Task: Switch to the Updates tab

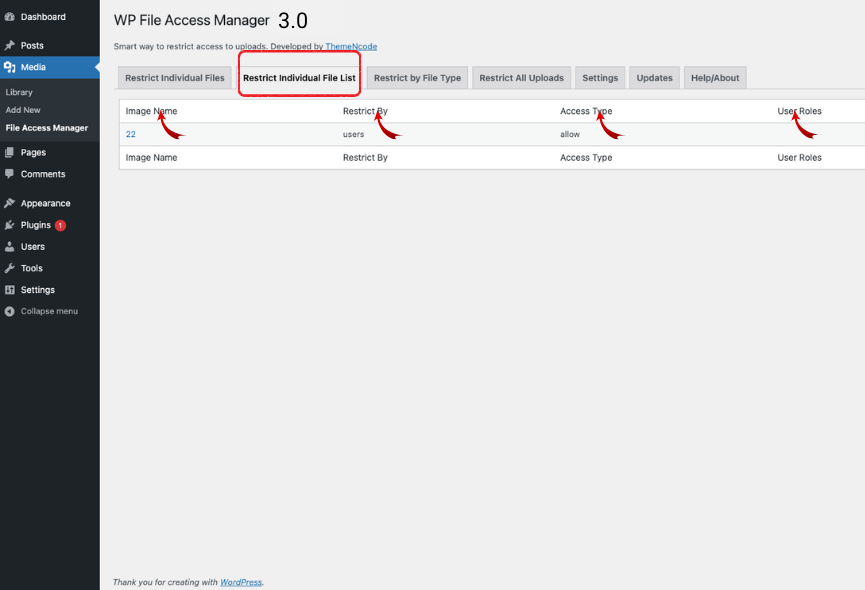Action: pos(654,78)
